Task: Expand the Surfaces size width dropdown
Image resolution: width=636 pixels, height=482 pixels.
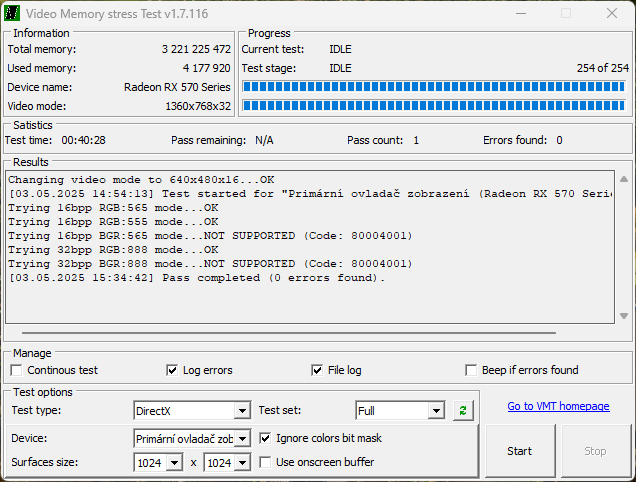Action: 174,463
